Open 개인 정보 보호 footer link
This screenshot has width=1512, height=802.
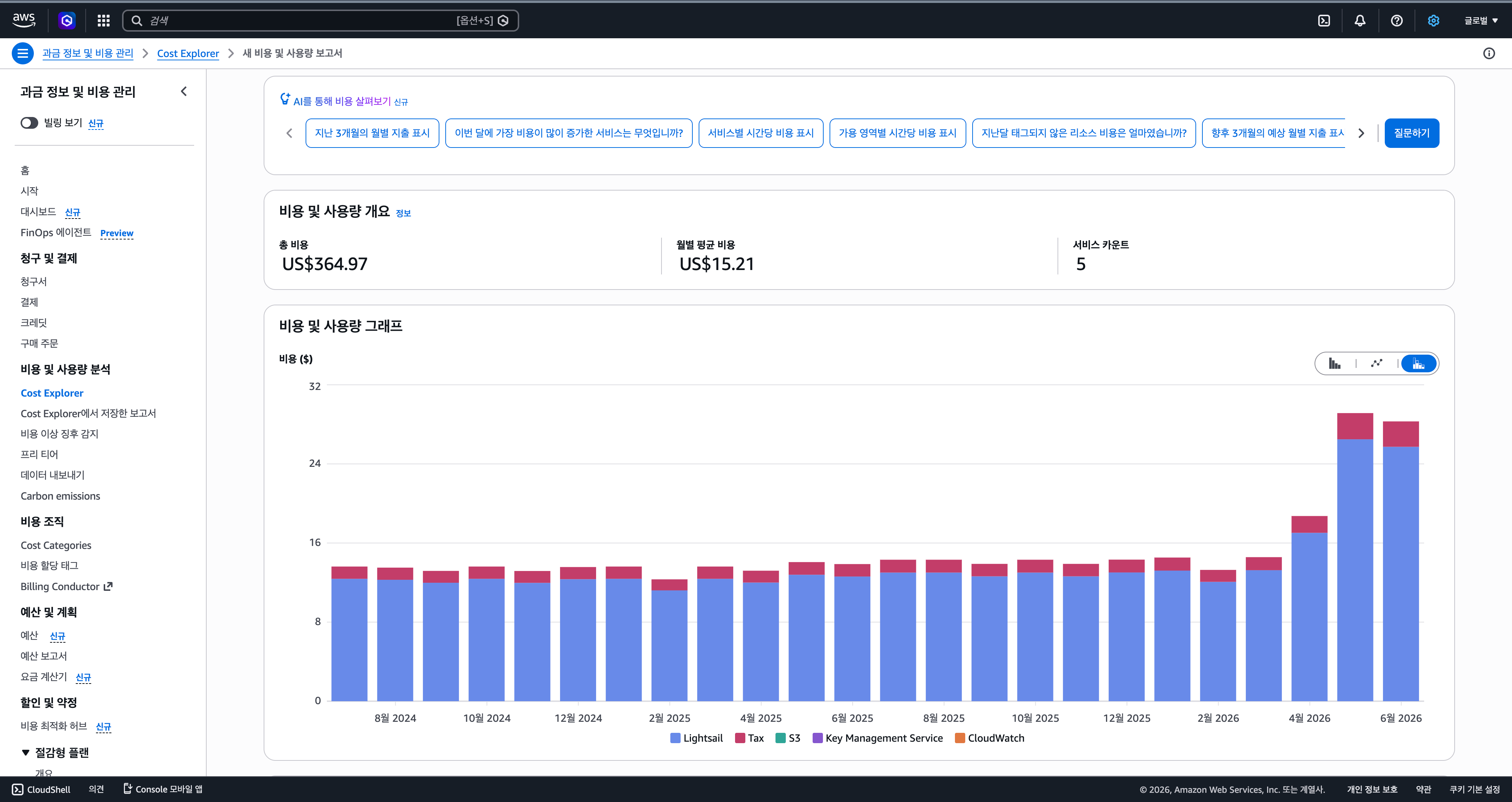[x=1372, y=789]
